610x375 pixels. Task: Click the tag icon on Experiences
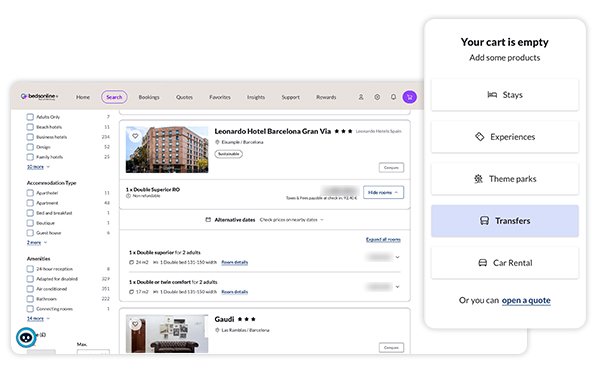click(x=480, y=137)
